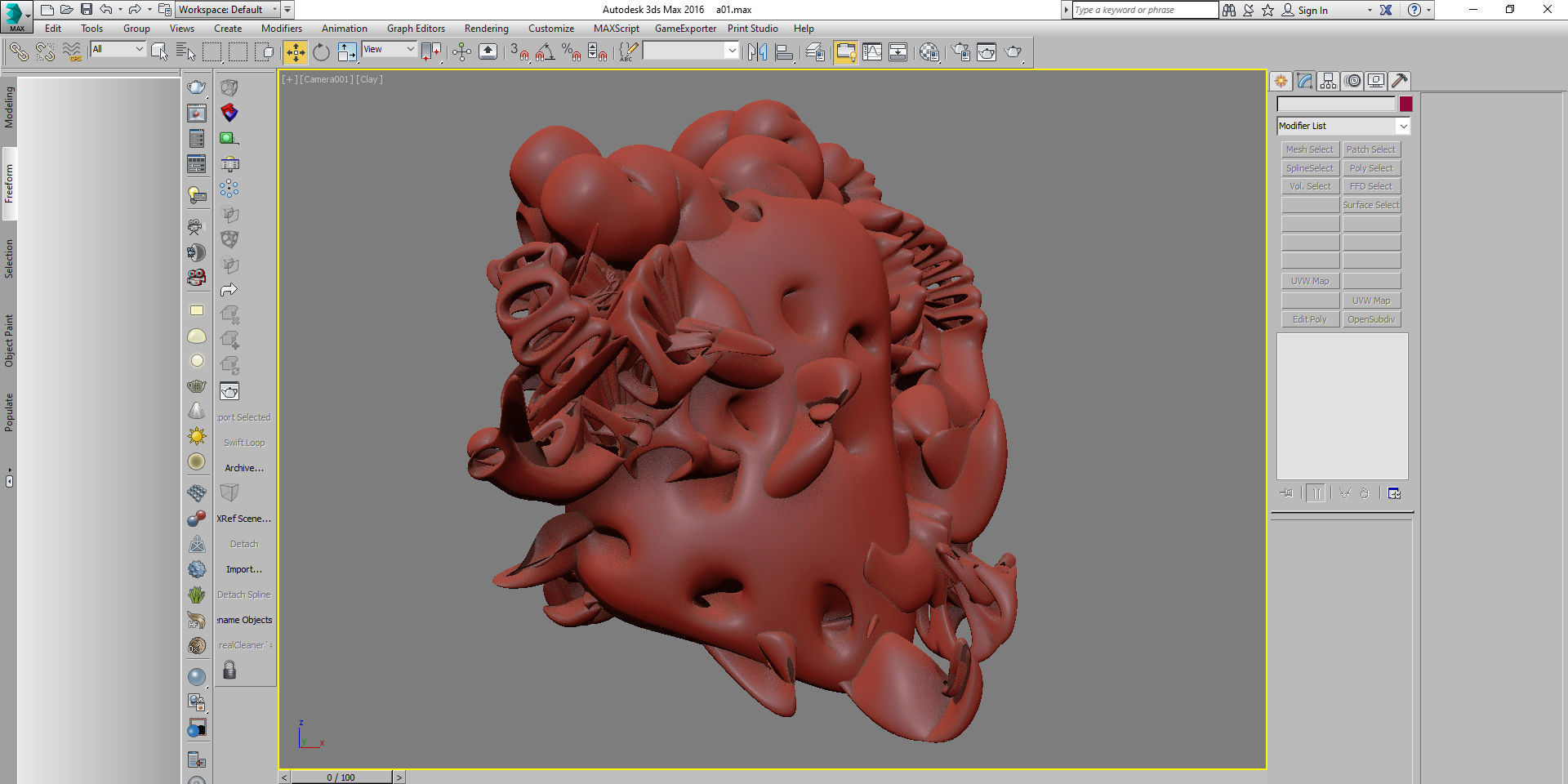Click the Import... button
The width and height of the screenshot is (1568, 784).
pos(244,569)
